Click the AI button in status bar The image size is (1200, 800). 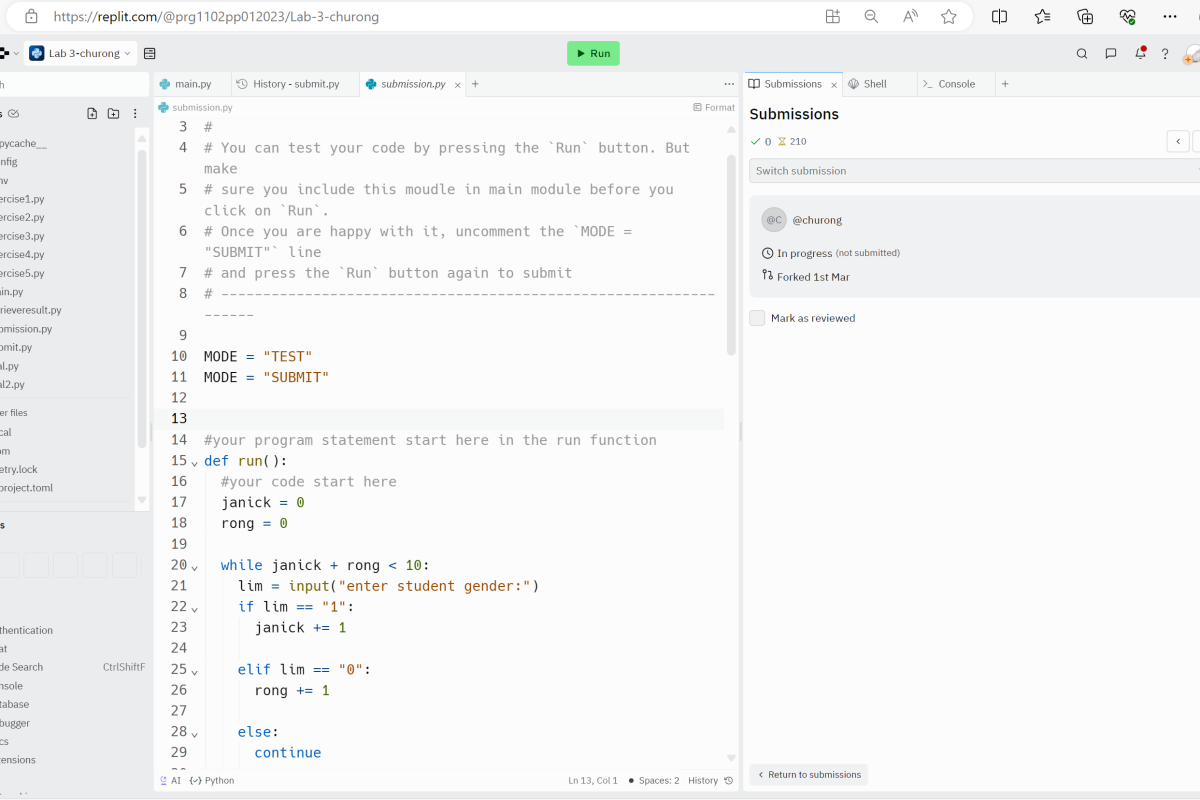click(x=170, y=780)
